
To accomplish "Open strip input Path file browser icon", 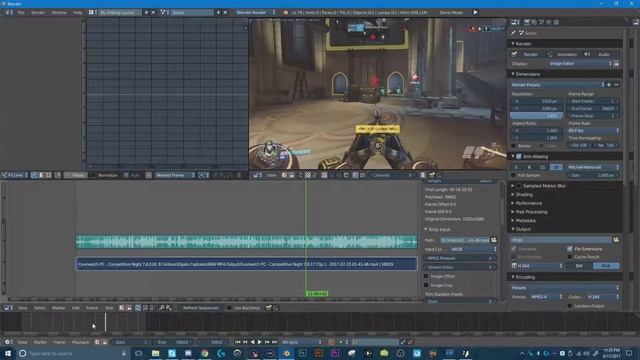I will [493, 240].
